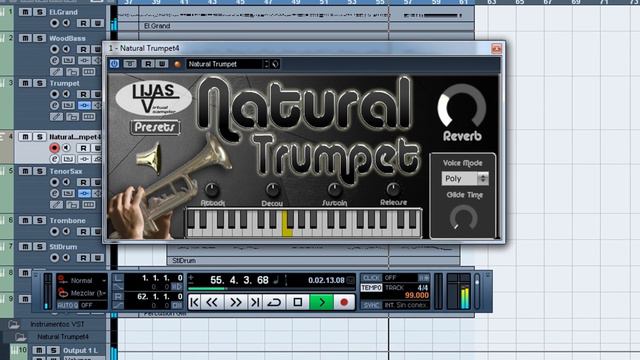Screen dimensions: 640x360
Task: Enable plugin write automation W button
Action: coord(162,64)
